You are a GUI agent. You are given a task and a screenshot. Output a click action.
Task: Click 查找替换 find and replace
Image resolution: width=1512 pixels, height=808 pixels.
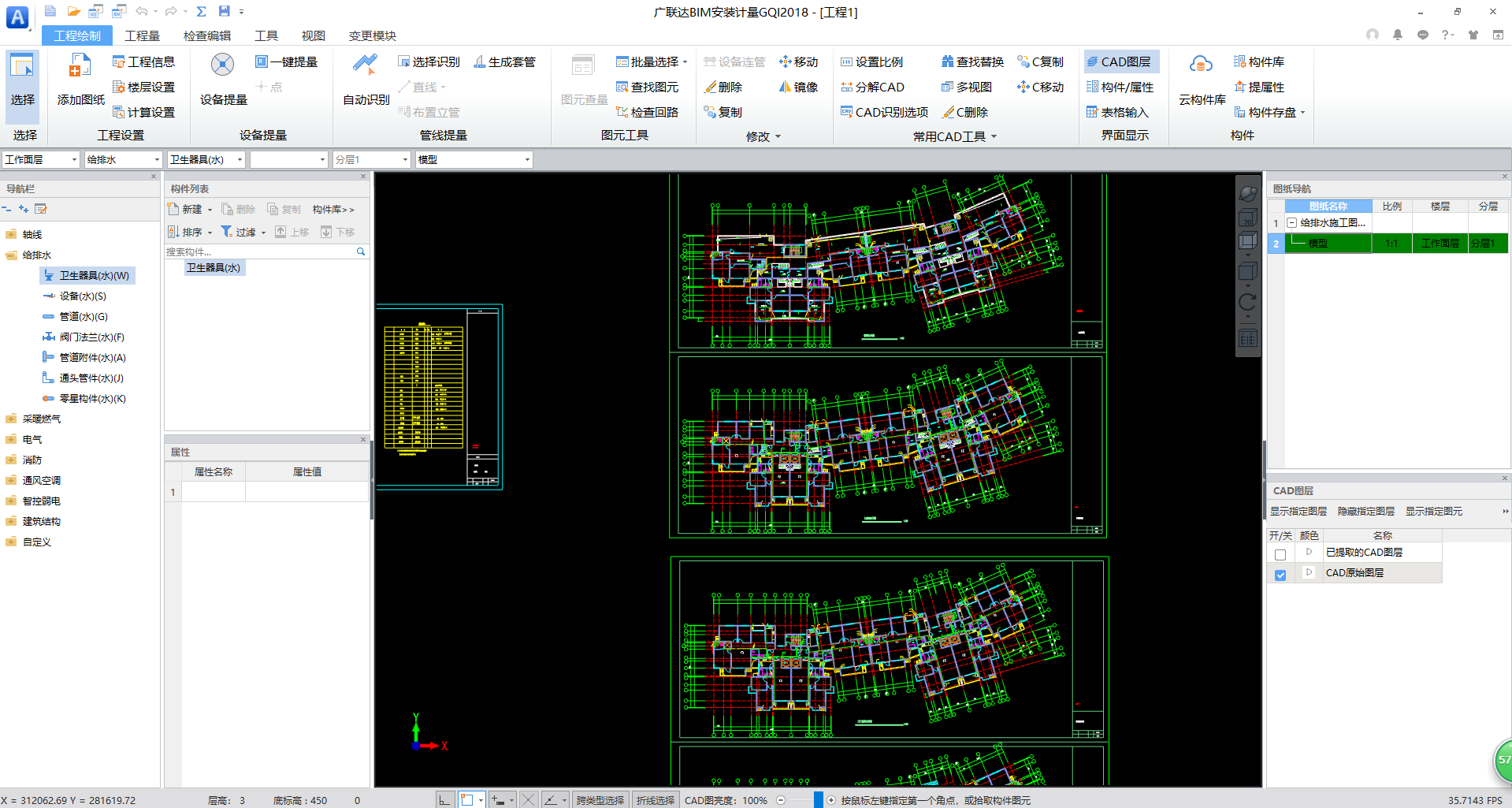coord(972,61)
